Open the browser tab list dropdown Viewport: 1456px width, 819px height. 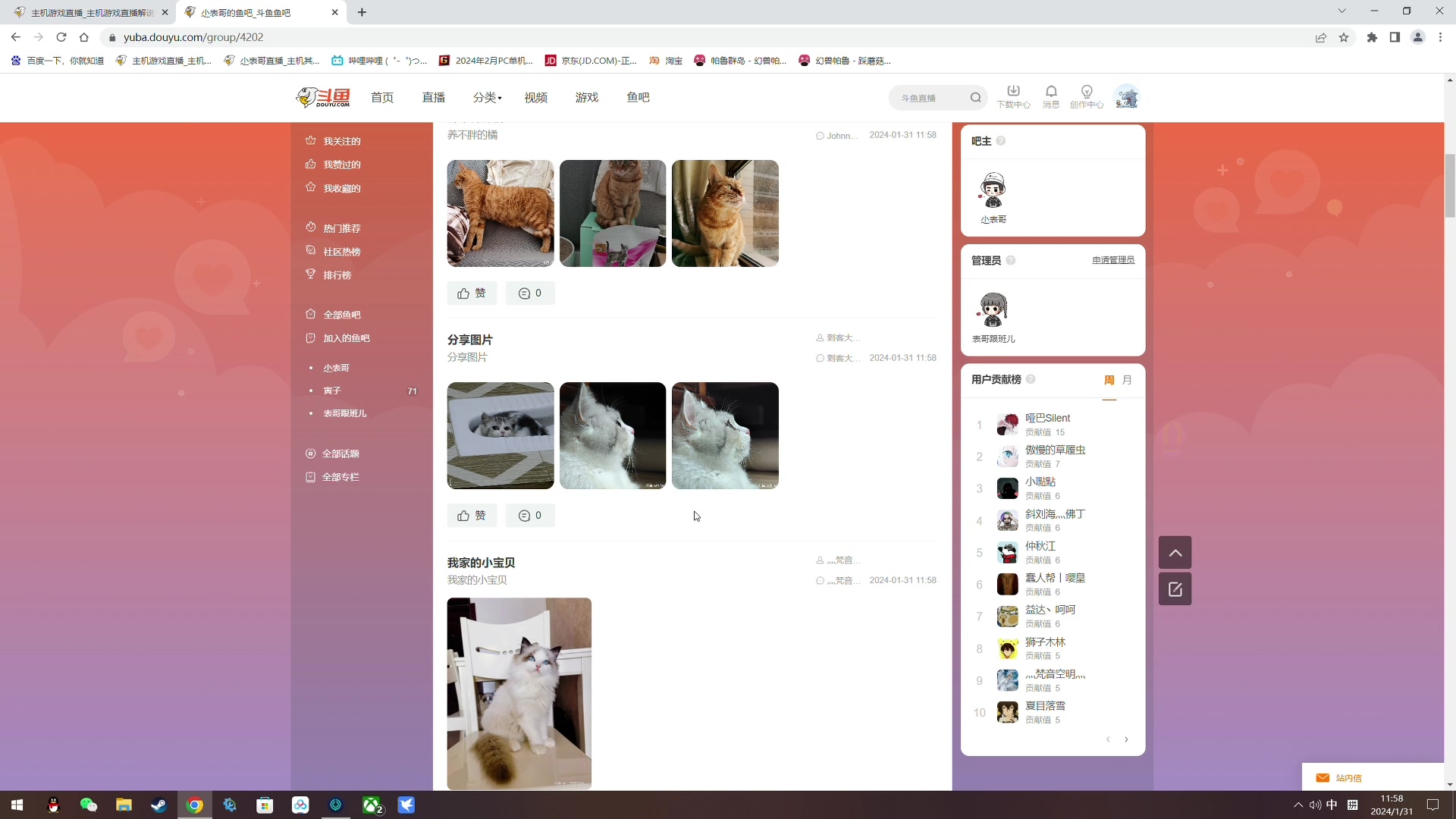tap(1341, 11)
